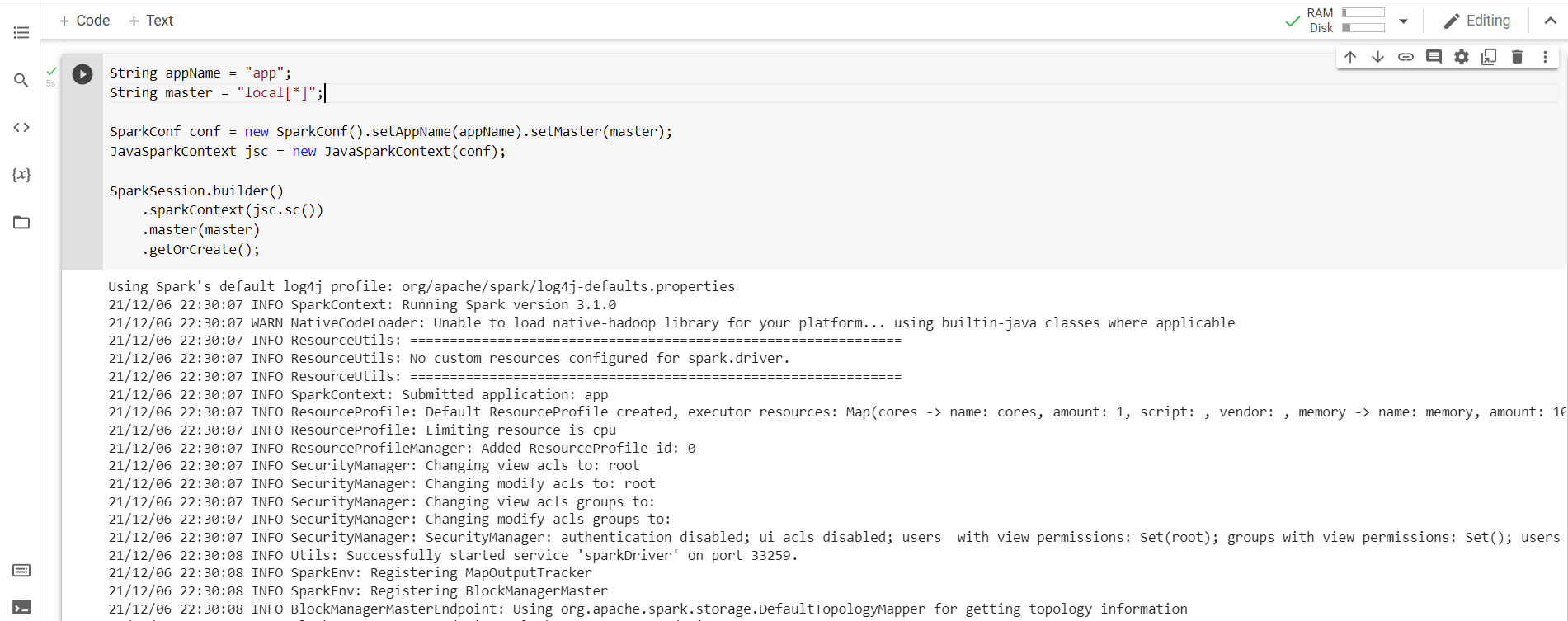Click the cell execution status checkmark
The height and width of the screenshot is (621, 1568).
tap(52, 72)
